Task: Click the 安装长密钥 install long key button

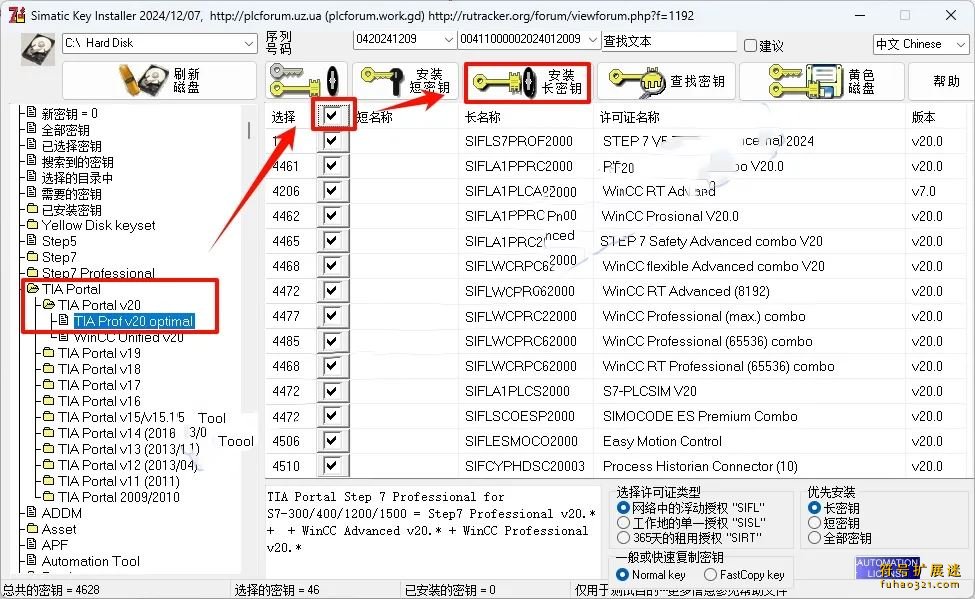Action: [527, 82]
